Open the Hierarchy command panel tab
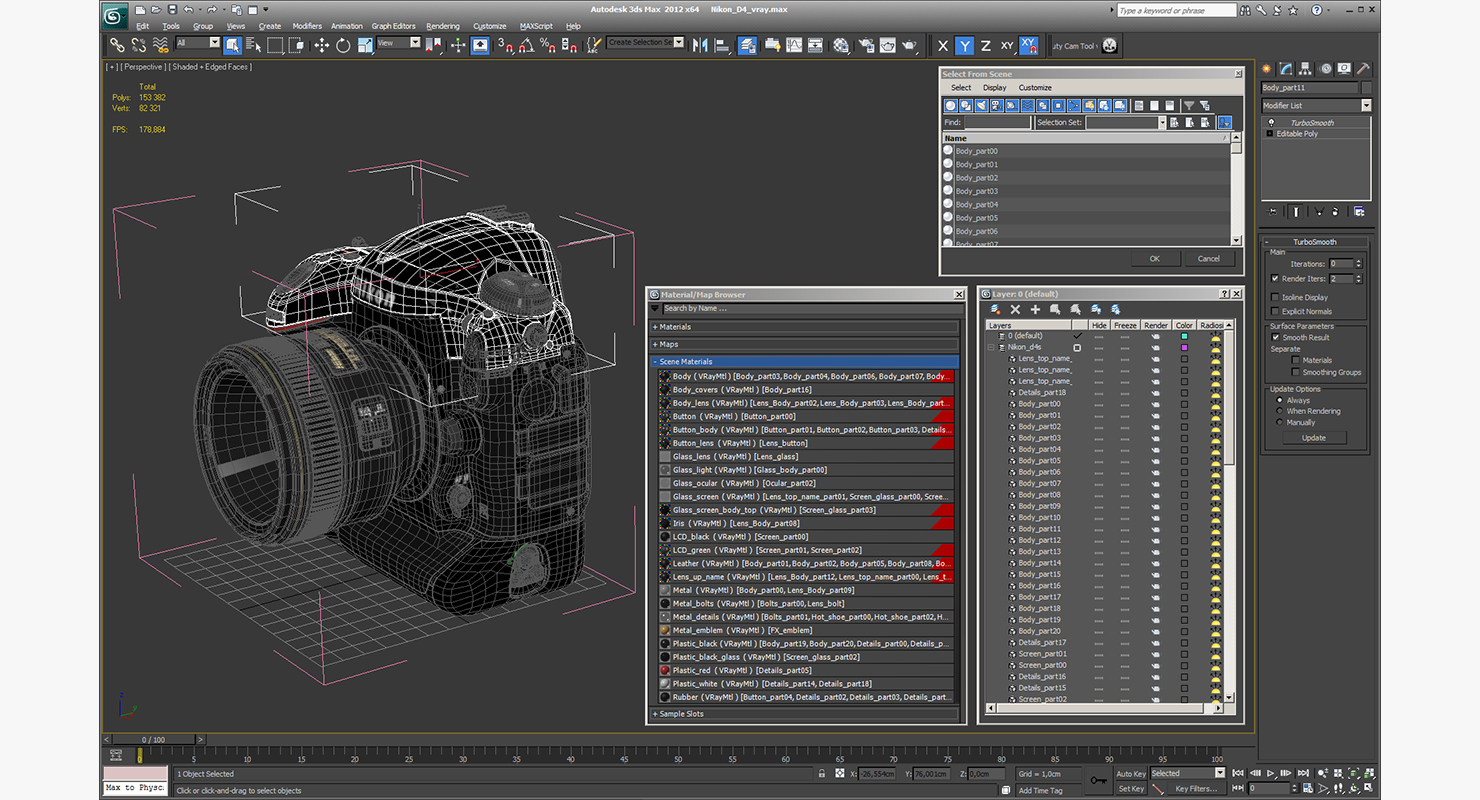 point(1307,69)
